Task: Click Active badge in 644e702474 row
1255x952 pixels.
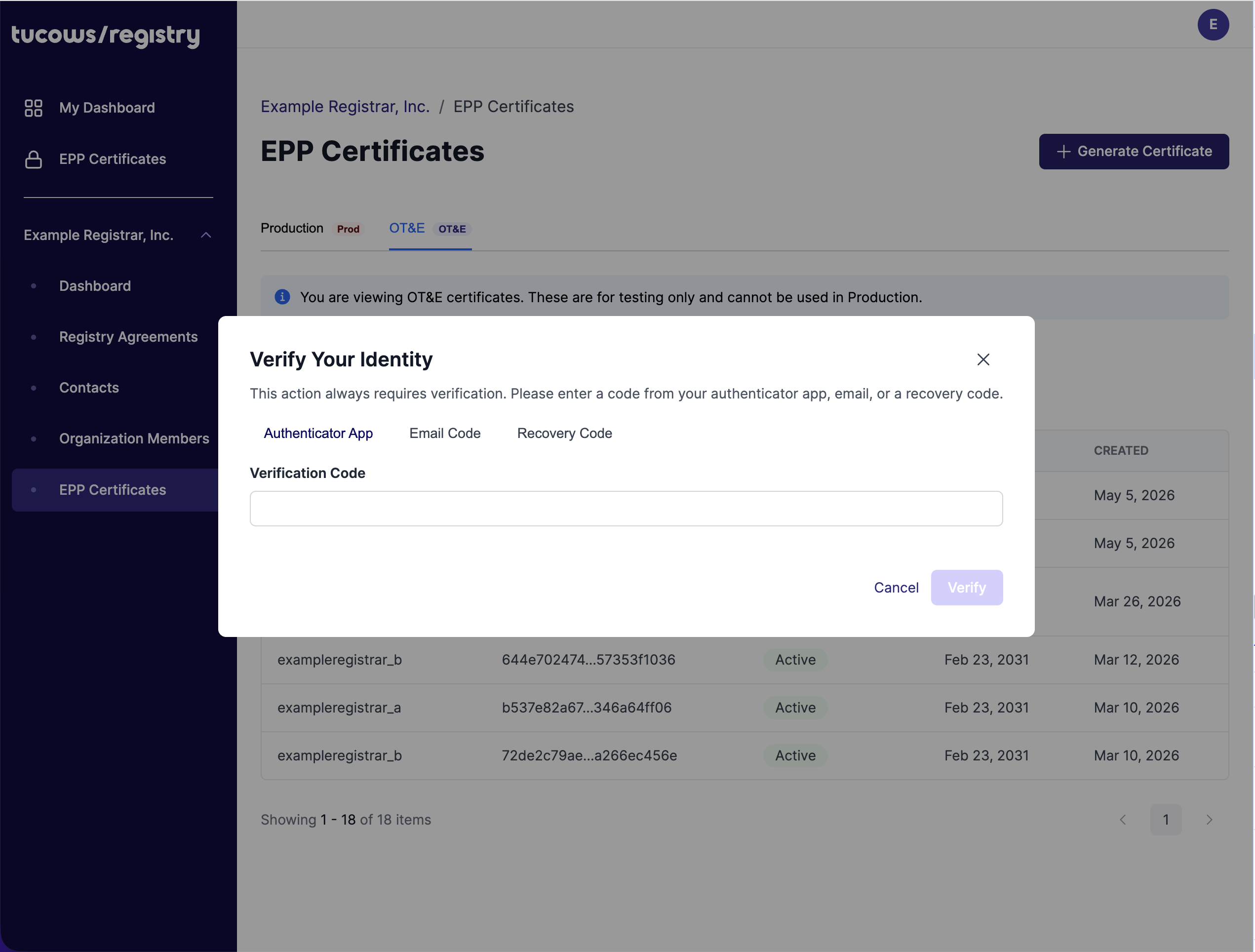Action: tap(795, 659)
